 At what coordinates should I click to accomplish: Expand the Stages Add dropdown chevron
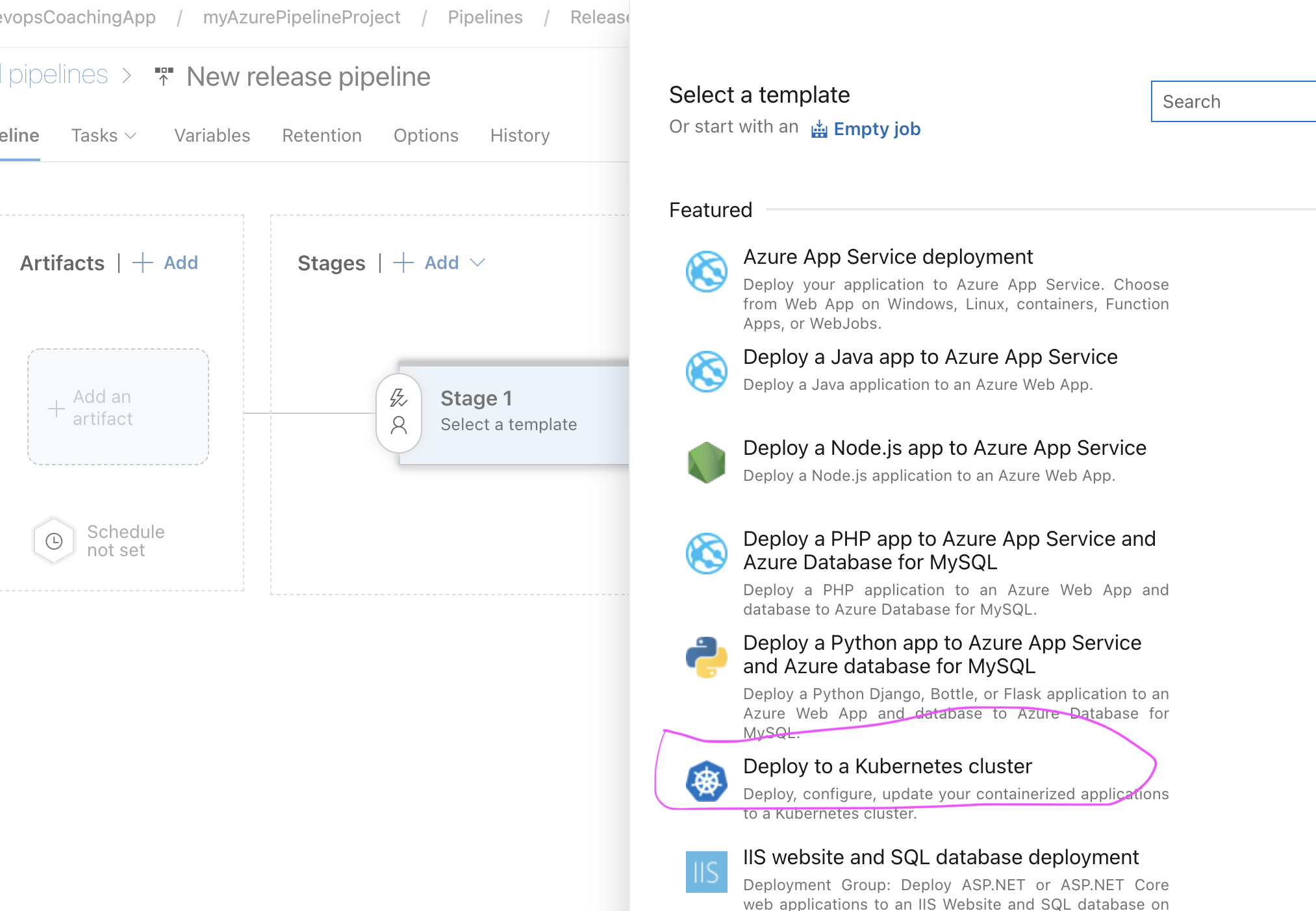pos(477,263)
